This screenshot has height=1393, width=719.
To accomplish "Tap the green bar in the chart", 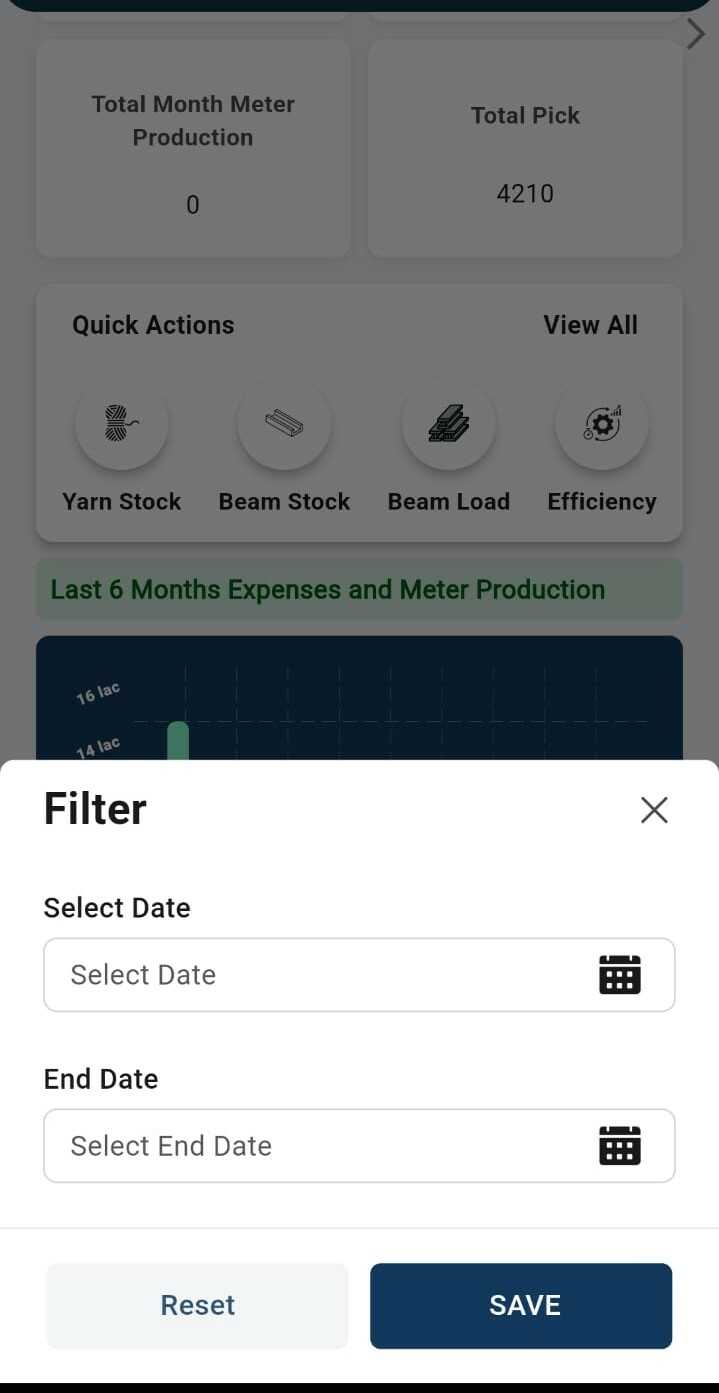I will (178, 740).
